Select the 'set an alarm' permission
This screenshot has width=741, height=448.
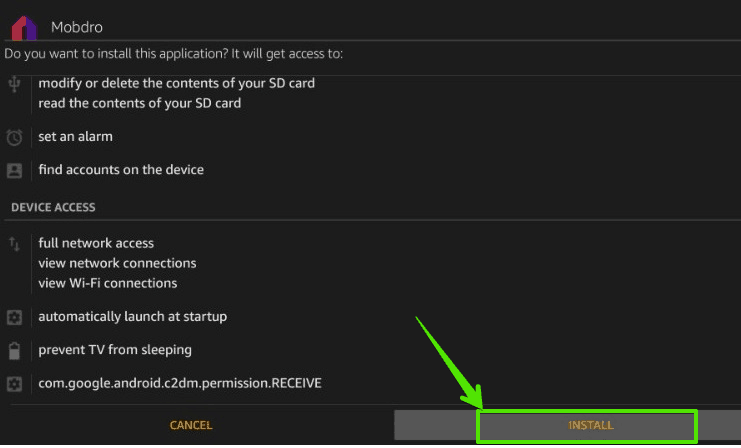tap(76, 137)
